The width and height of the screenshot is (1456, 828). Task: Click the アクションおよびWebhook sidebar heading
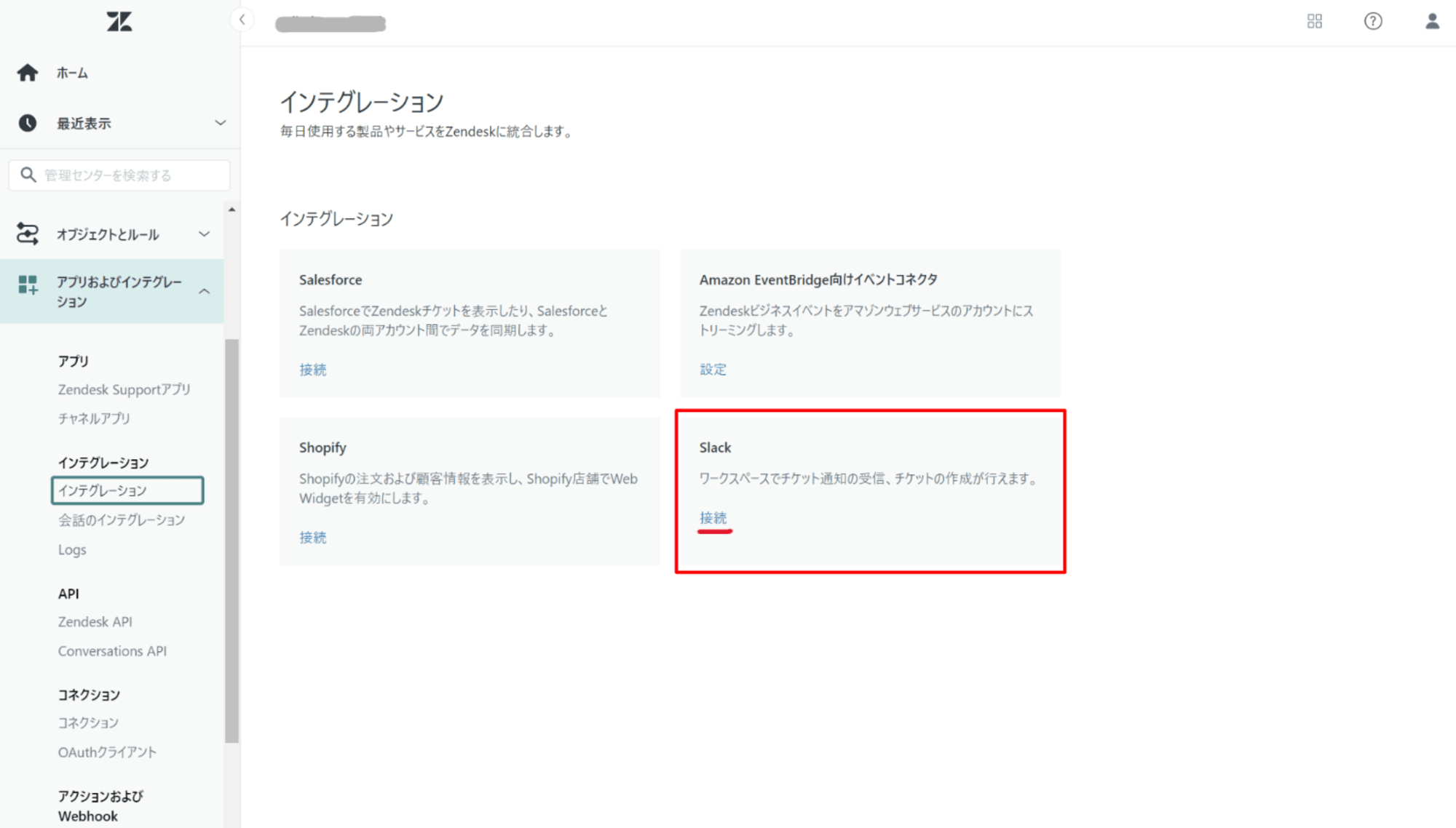[101, 806]
